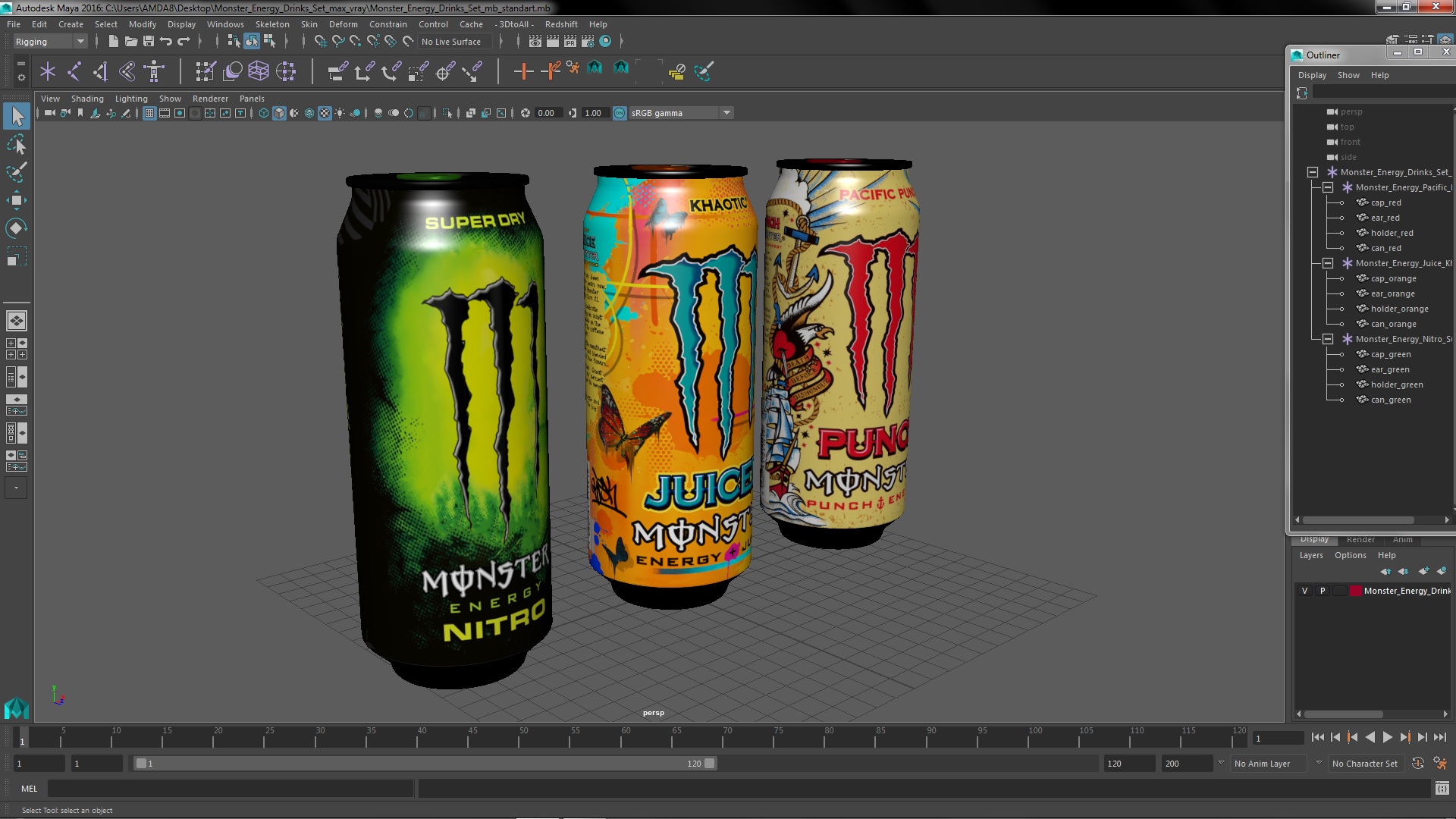The image size is (1456, 819).
Task: Select the arrow Select tool in toolbox
Action: point(17,116)
